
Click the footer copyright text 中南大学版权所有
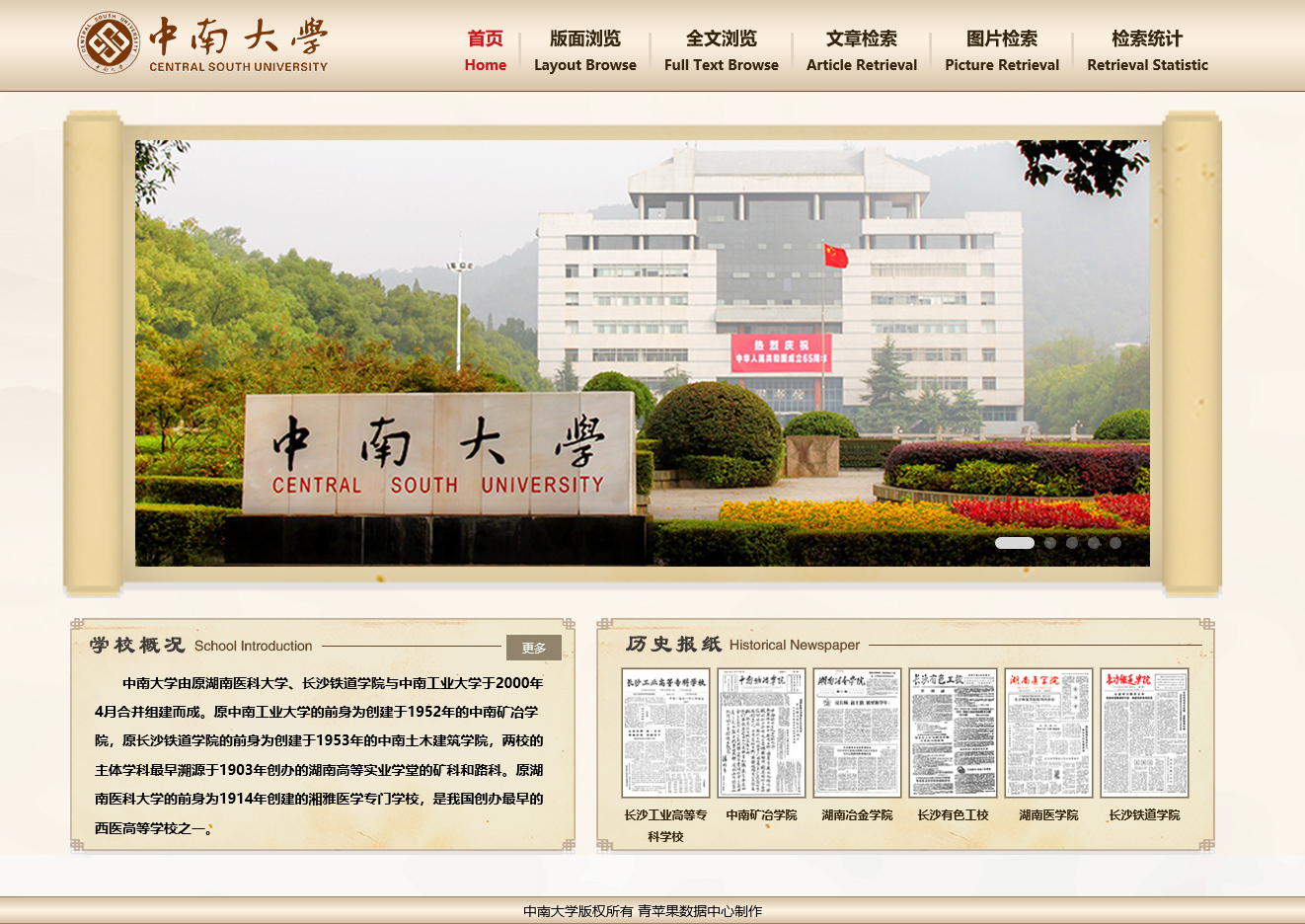point(578,911)
